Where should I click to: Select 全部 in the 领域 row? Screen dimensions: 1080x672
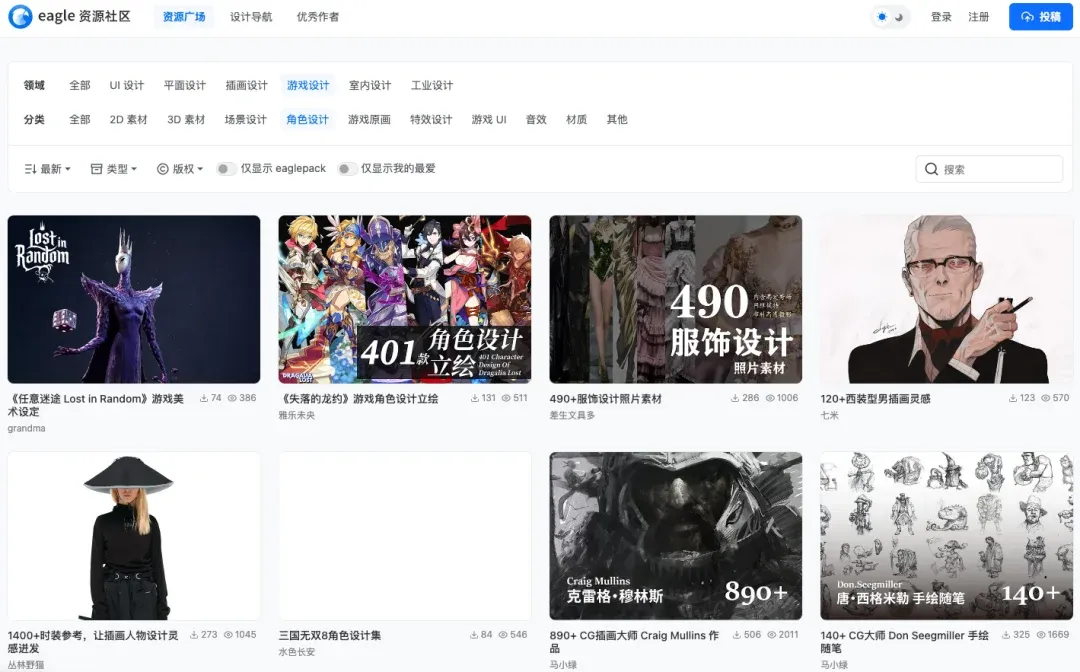(80, 85)
